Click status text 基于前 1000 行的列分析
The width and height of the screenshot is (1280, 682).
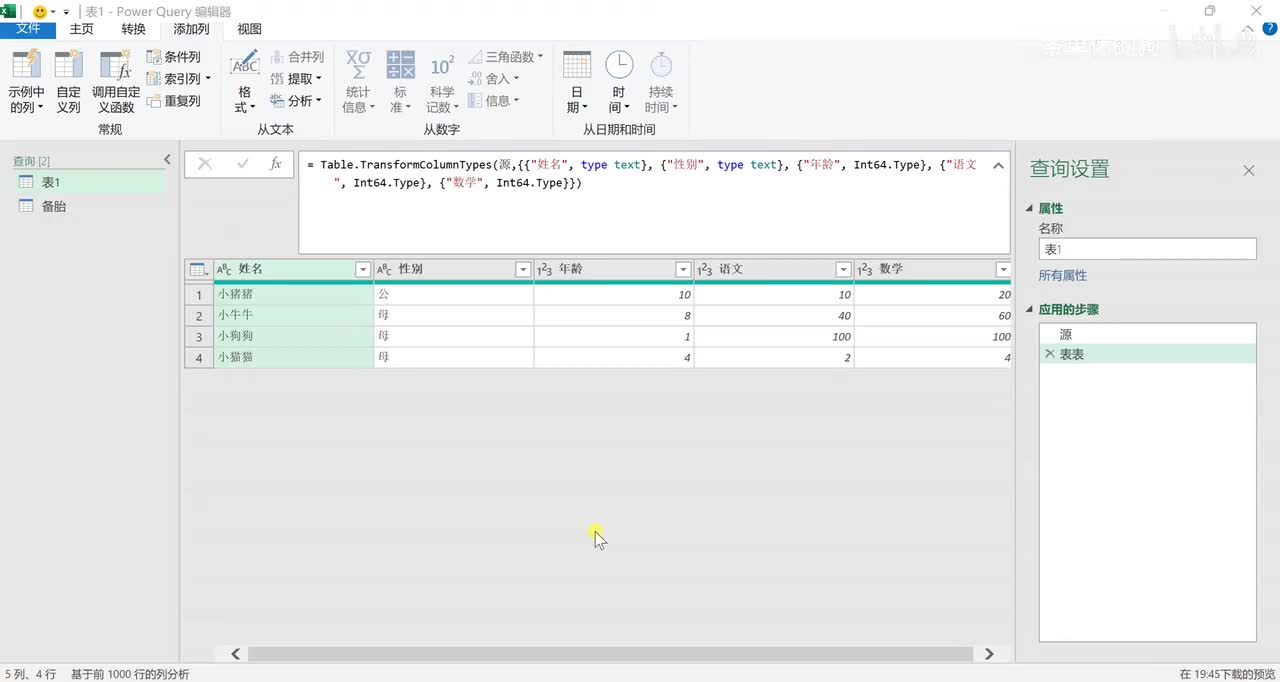click(x=130, y=674)
